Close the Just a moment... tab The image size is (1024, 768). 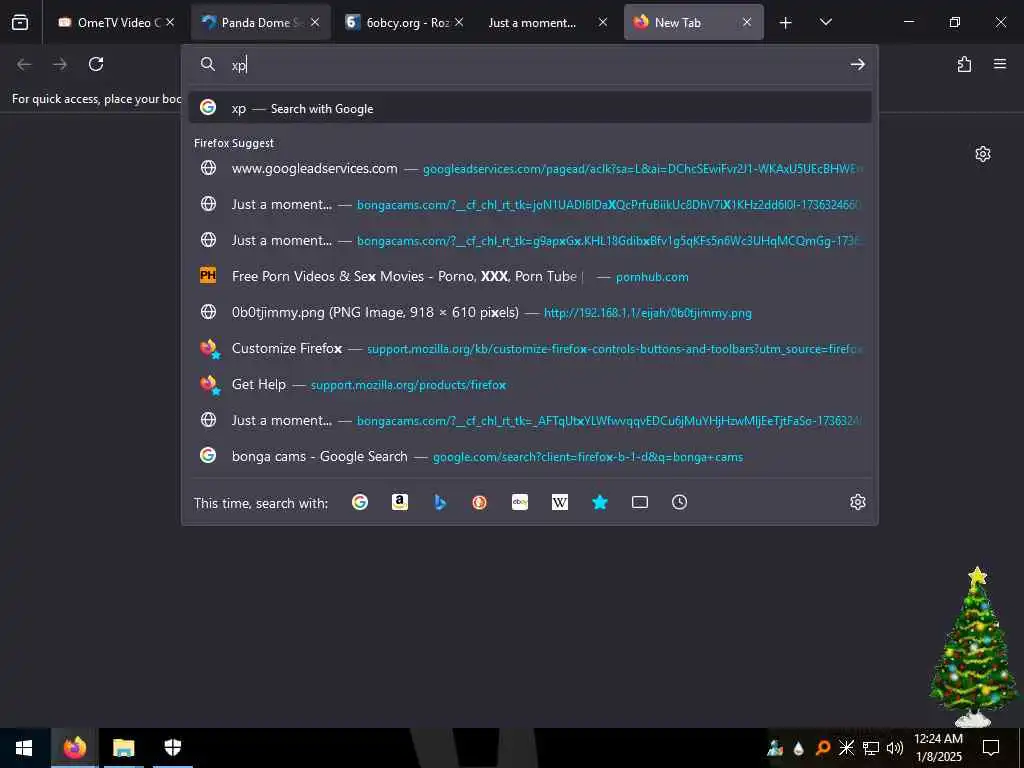pyautogui.click(x=603, y=22)
